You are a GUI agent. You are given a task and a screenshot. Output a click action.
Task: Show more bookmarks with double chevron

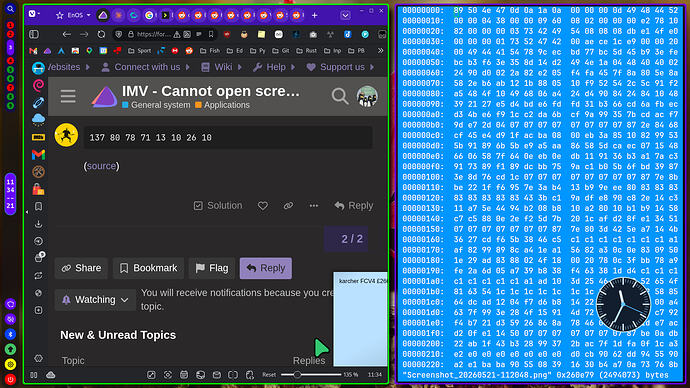(380, 51)
